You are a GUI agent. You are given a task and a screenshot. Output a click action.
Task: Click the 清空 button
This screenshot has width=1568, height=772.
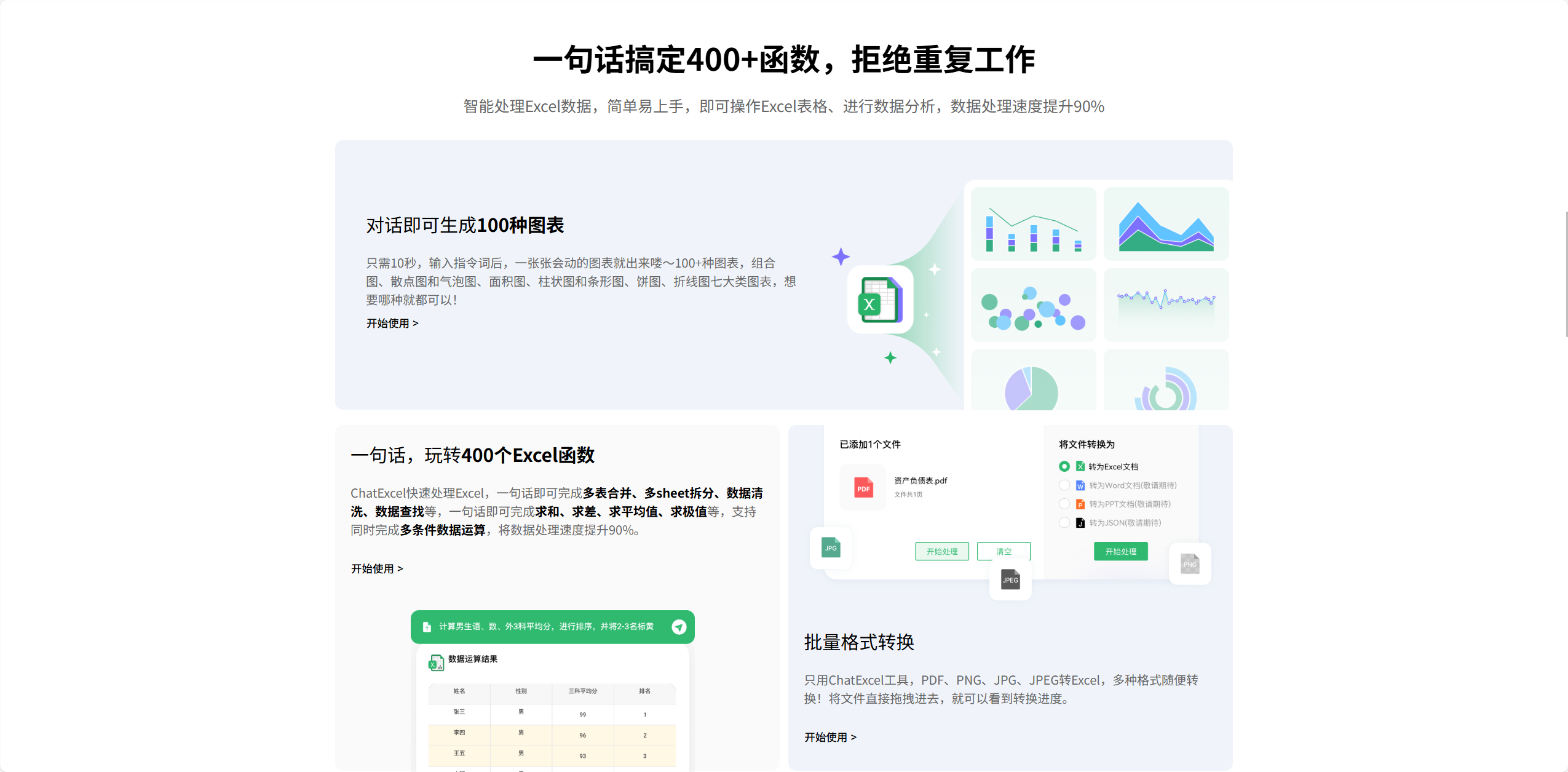pos(1004,551)
